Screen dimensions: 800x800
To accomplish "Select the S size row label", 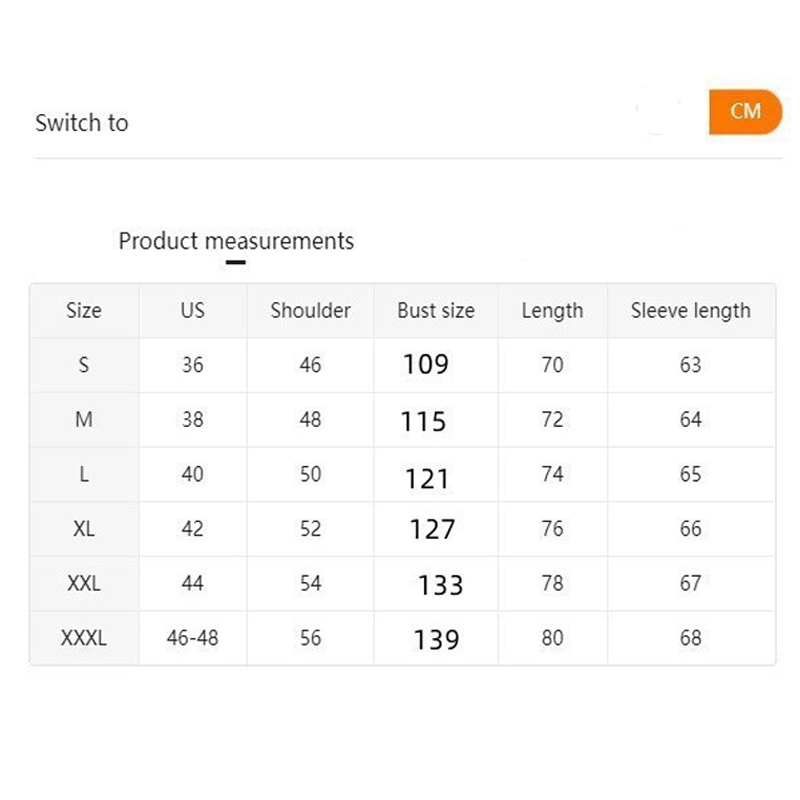I will tap(84, 365).
